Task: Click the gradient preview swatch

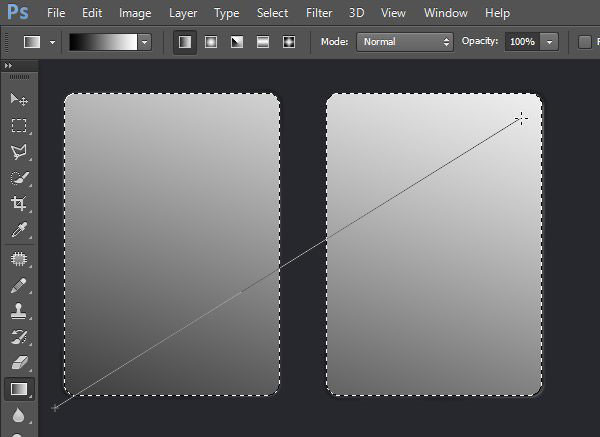Action: (x=102, y=42)
